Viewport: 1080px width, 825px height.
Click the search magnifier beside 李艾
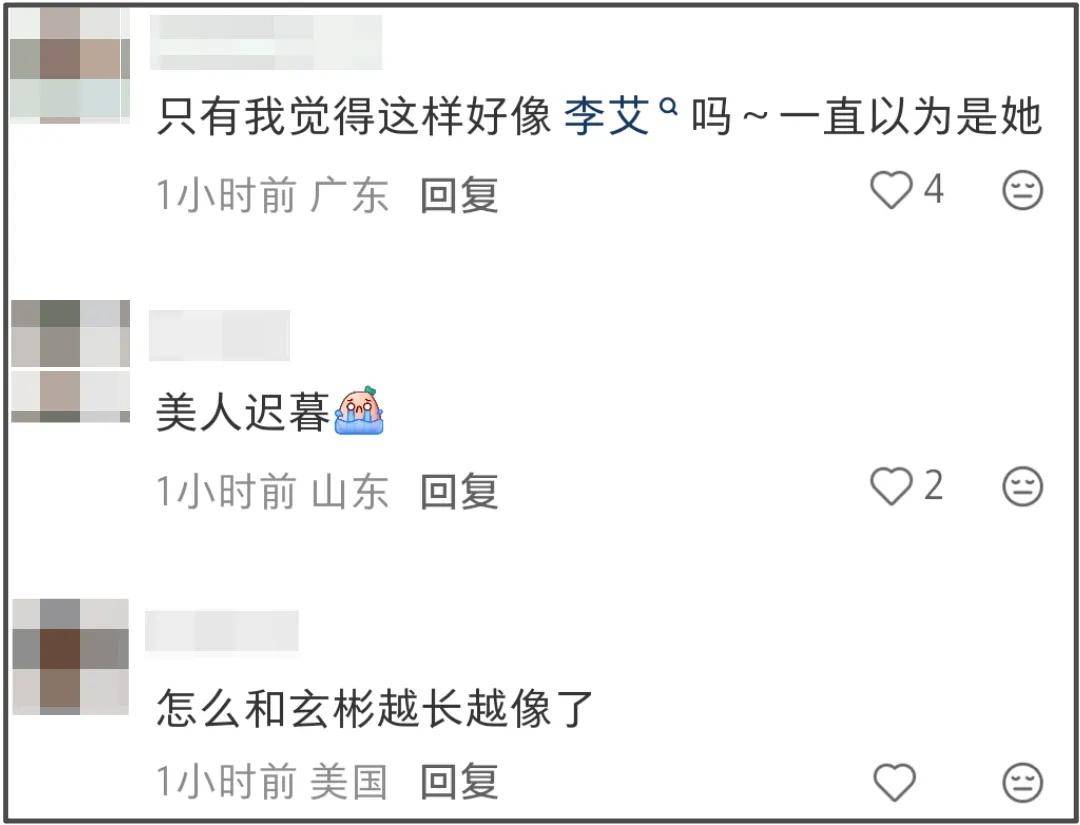[668, 107]
